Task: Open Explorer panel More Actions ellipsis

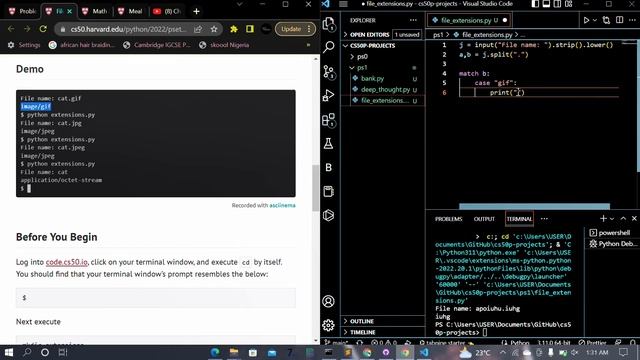Action: tap(413, 20)
